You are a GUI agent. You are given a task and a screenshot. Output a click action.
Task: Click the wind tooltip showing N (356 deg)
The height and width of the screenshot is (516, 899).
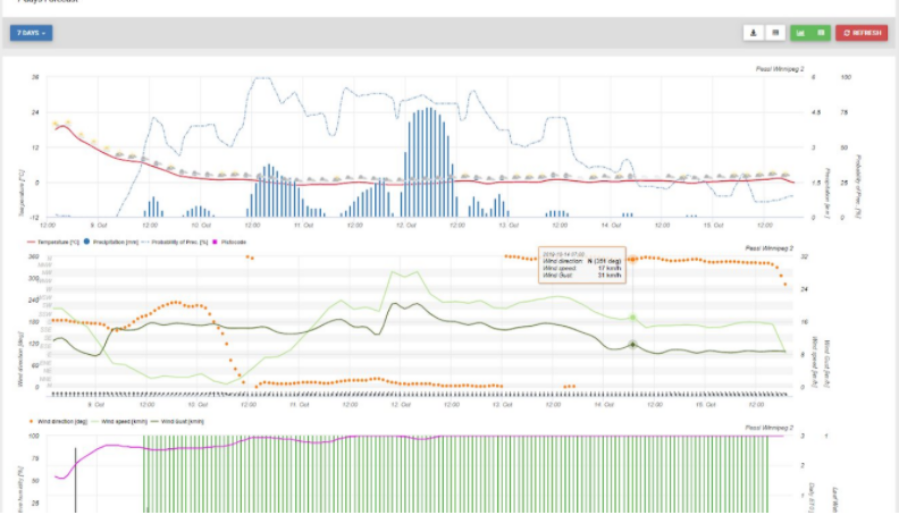click(582, 265)
